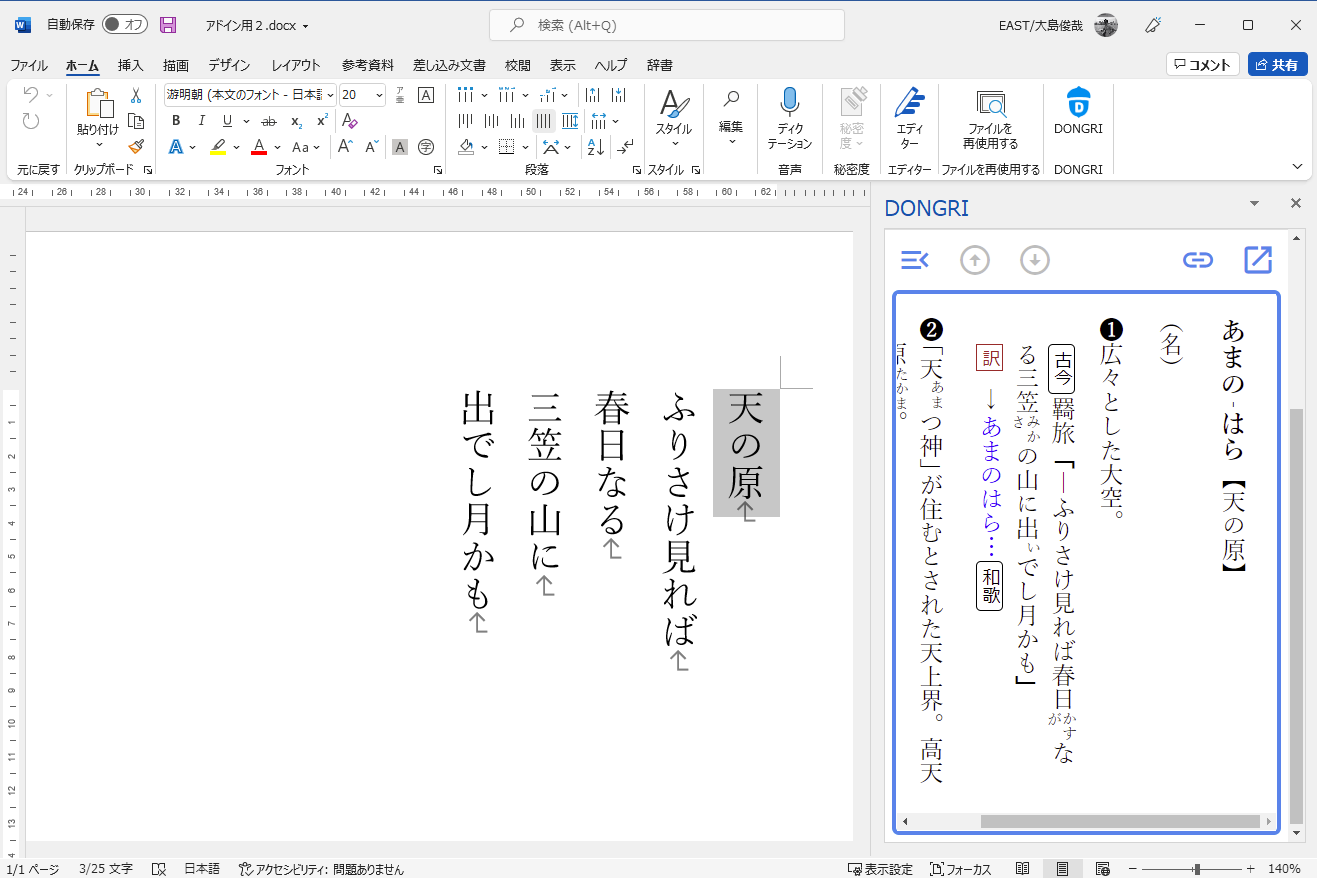Open the 辞書 ribbon tab

(x=658, y=65)
